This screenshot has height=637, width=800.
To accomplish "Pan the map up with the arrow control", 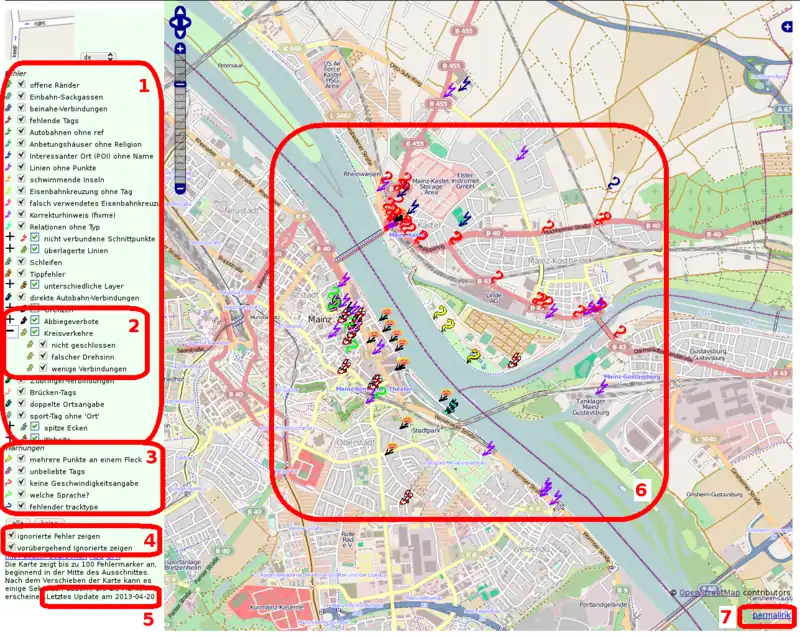I will coord(180,12).
